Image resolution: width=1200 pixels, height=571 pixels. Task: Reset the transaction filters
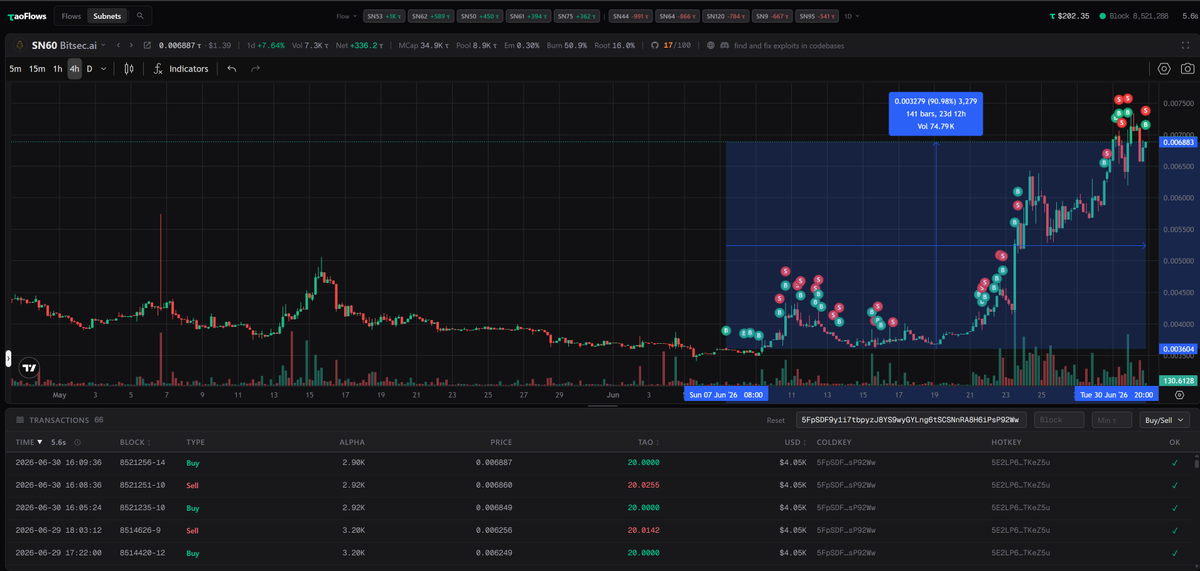coord(776,420)
